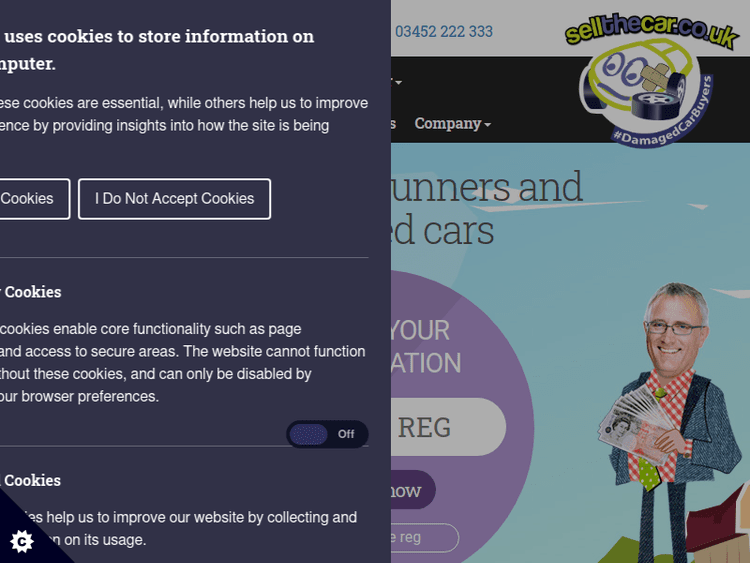Viewport: 750px width, 563px height.
Task: Click I Do Not Accept Cookies button
Action: pyautogui.click(x=175, y=199)
